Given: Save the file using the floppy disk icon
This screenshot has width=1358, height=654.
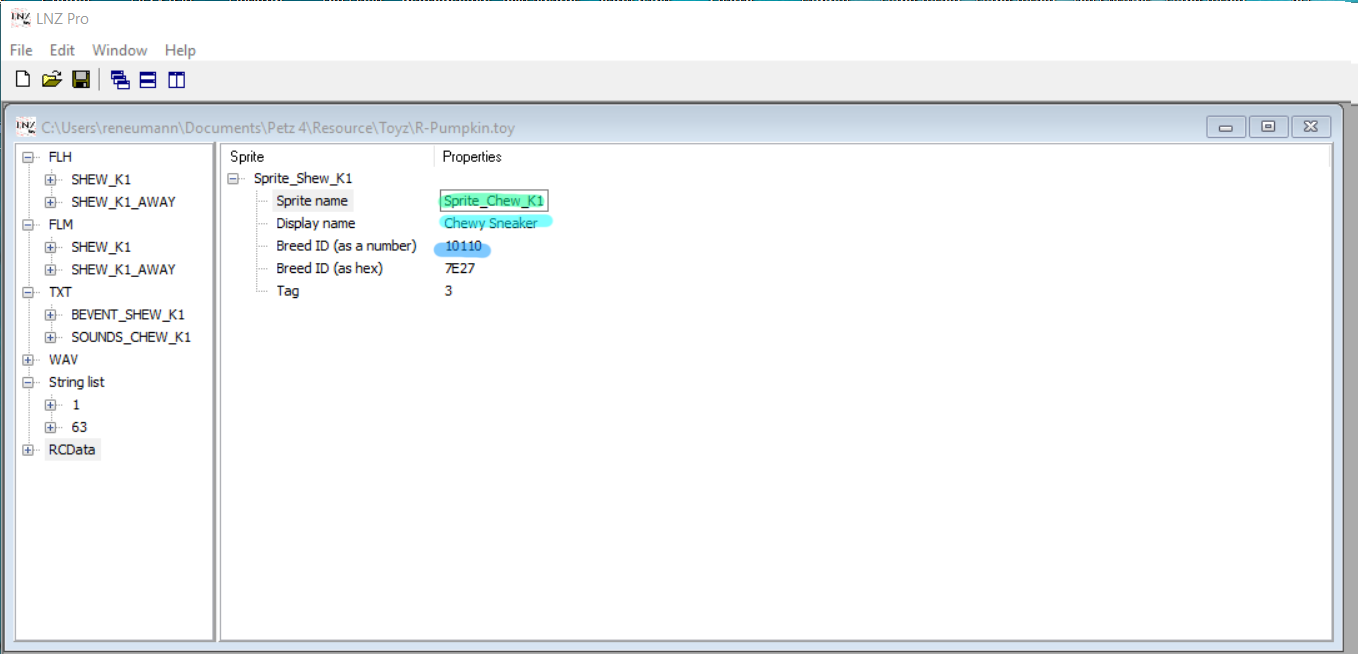Looking at the screenshot, I should [81, 80].
